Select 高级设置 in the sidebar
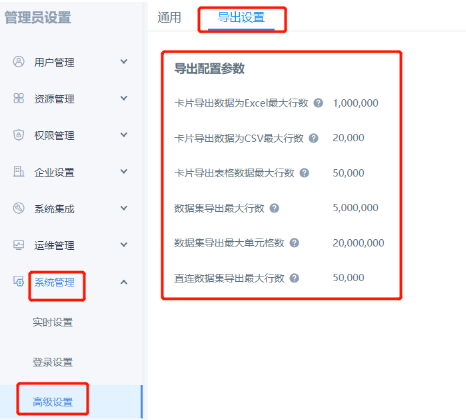 pos(53,402)
